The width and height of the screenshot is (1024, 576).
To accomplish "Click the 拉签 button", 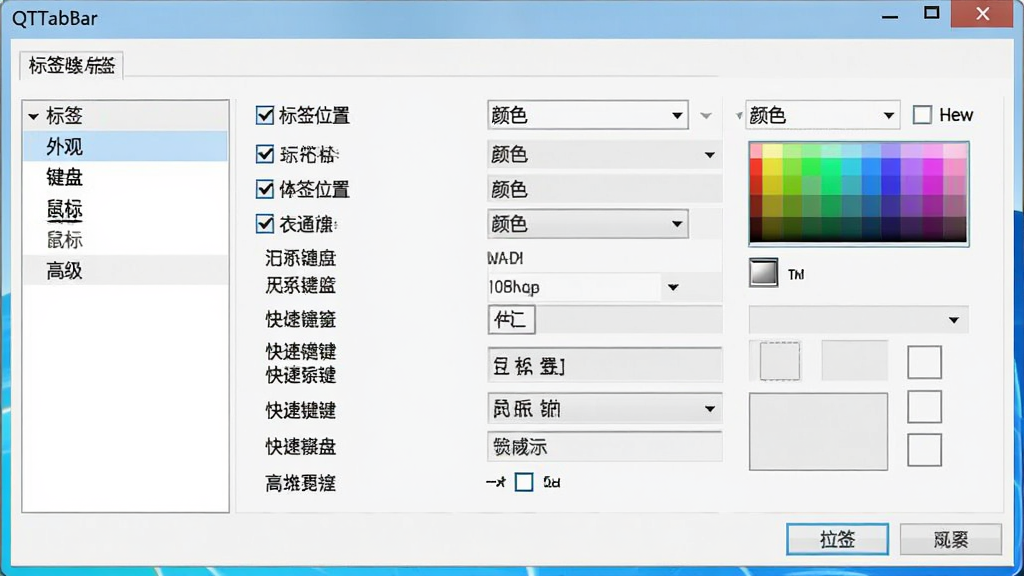I will (837, 539).
